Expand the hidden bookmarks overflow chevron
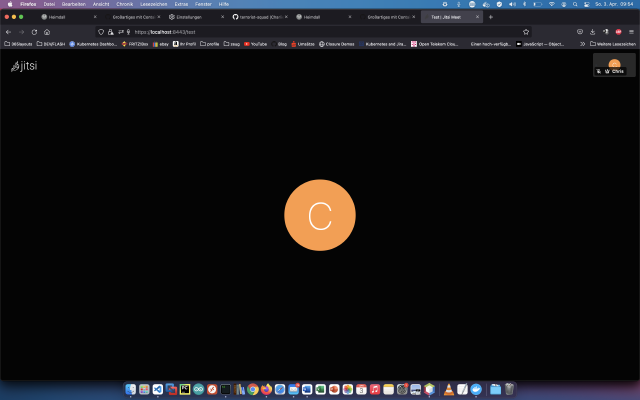 582,44
